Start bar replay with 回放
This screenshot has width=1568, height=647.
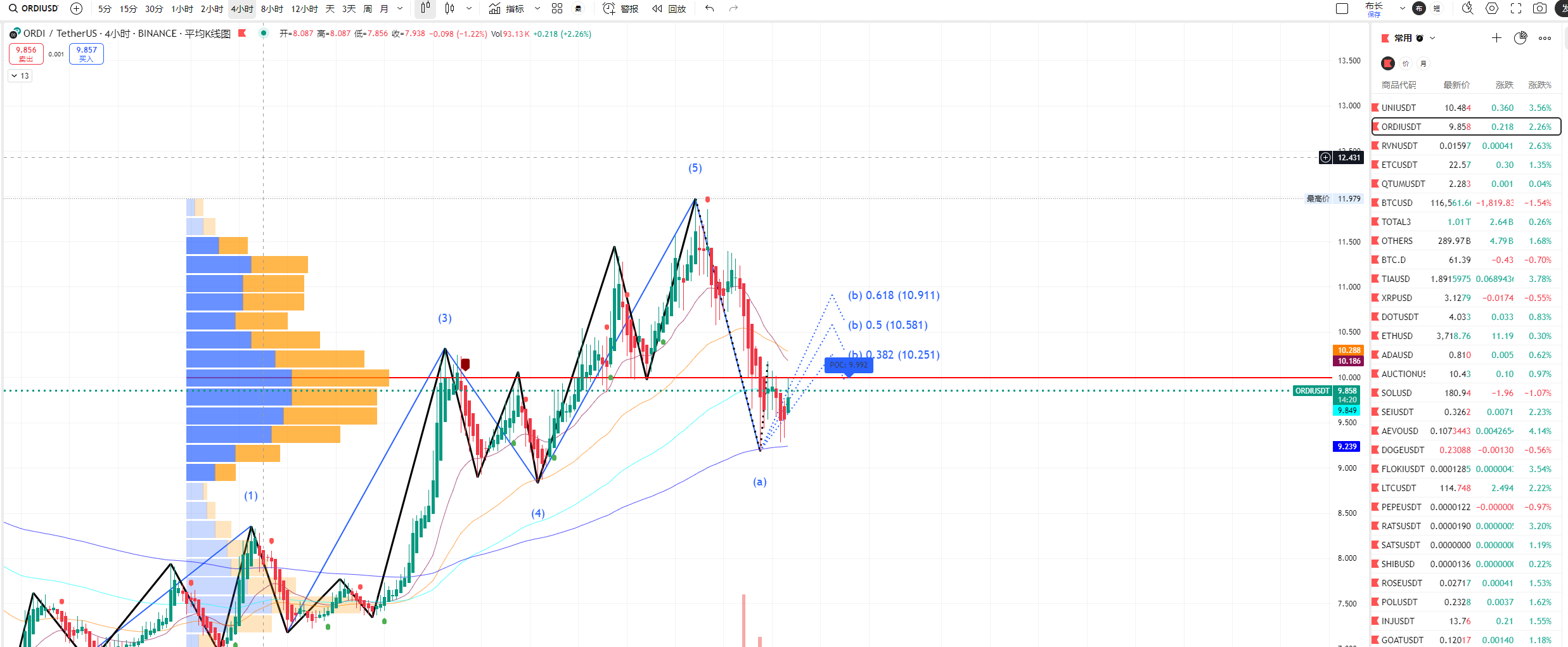[669, 8]
